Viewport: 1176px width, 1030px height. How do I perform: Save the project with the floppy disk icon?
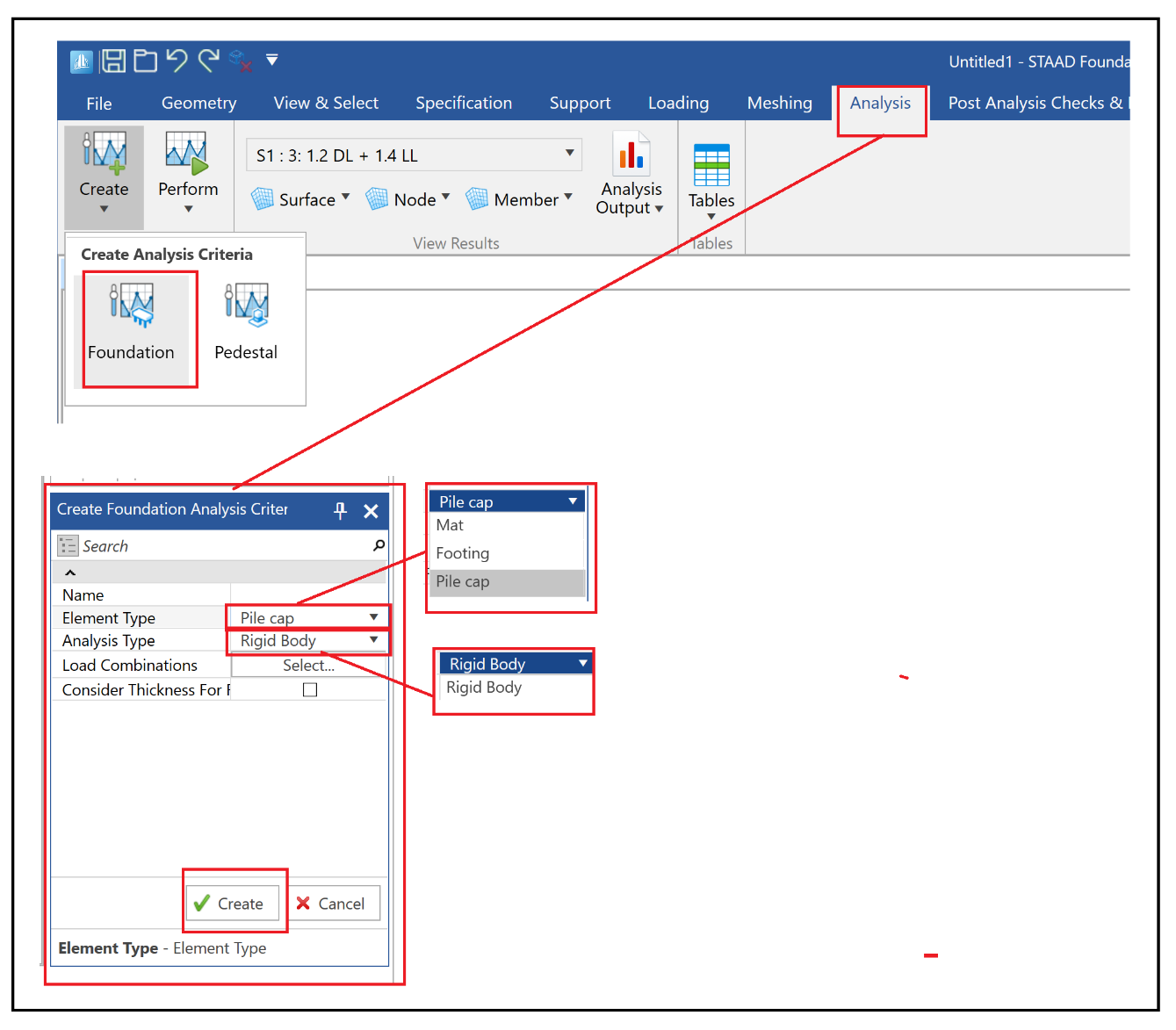113,61
